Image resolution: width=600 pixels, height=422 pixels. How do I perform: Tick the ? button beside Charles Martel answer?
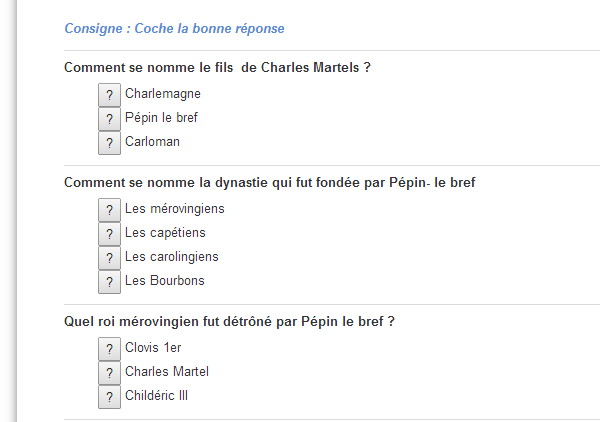pyautogui.click(x=109, y=373)
